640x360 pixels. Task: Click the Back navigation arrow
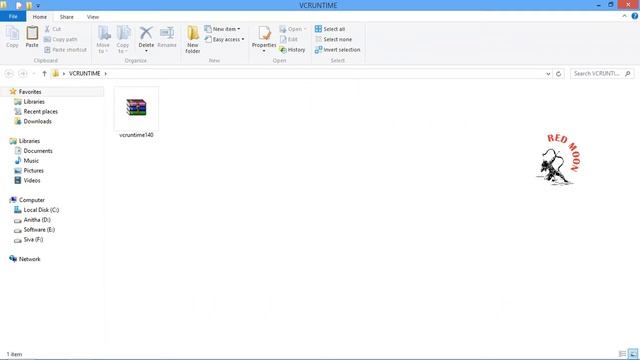pyautogui.click(x=9, y=73)
